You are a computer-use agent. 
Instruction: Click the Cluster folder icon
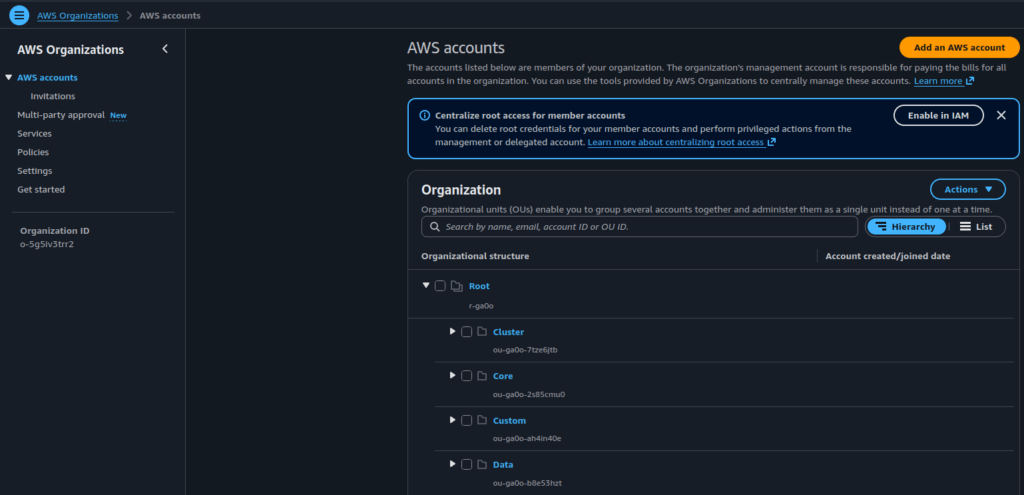coord(482,332)
